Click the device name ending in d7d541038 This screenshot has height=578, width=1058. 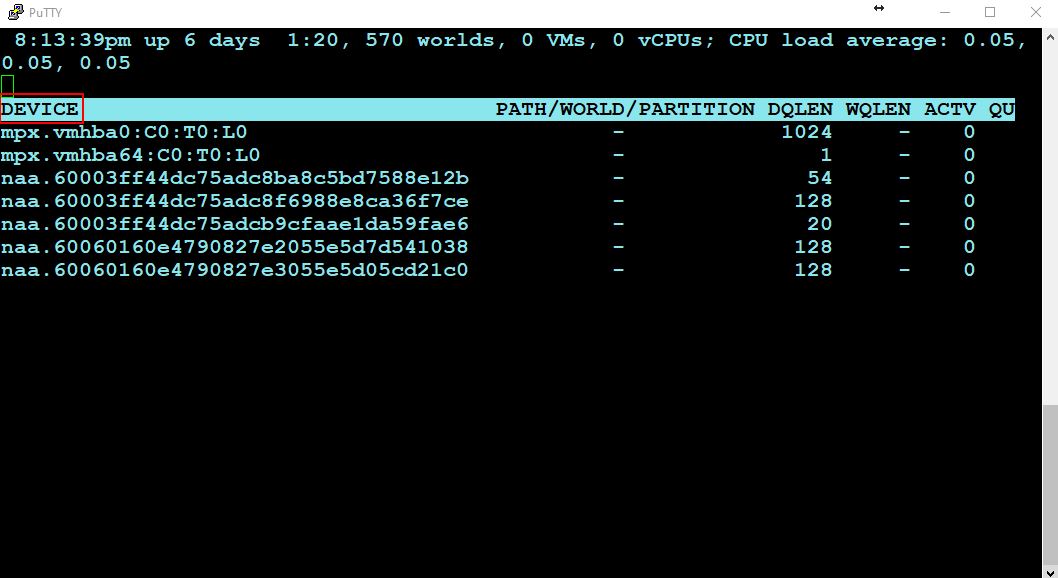click(234, 247)
